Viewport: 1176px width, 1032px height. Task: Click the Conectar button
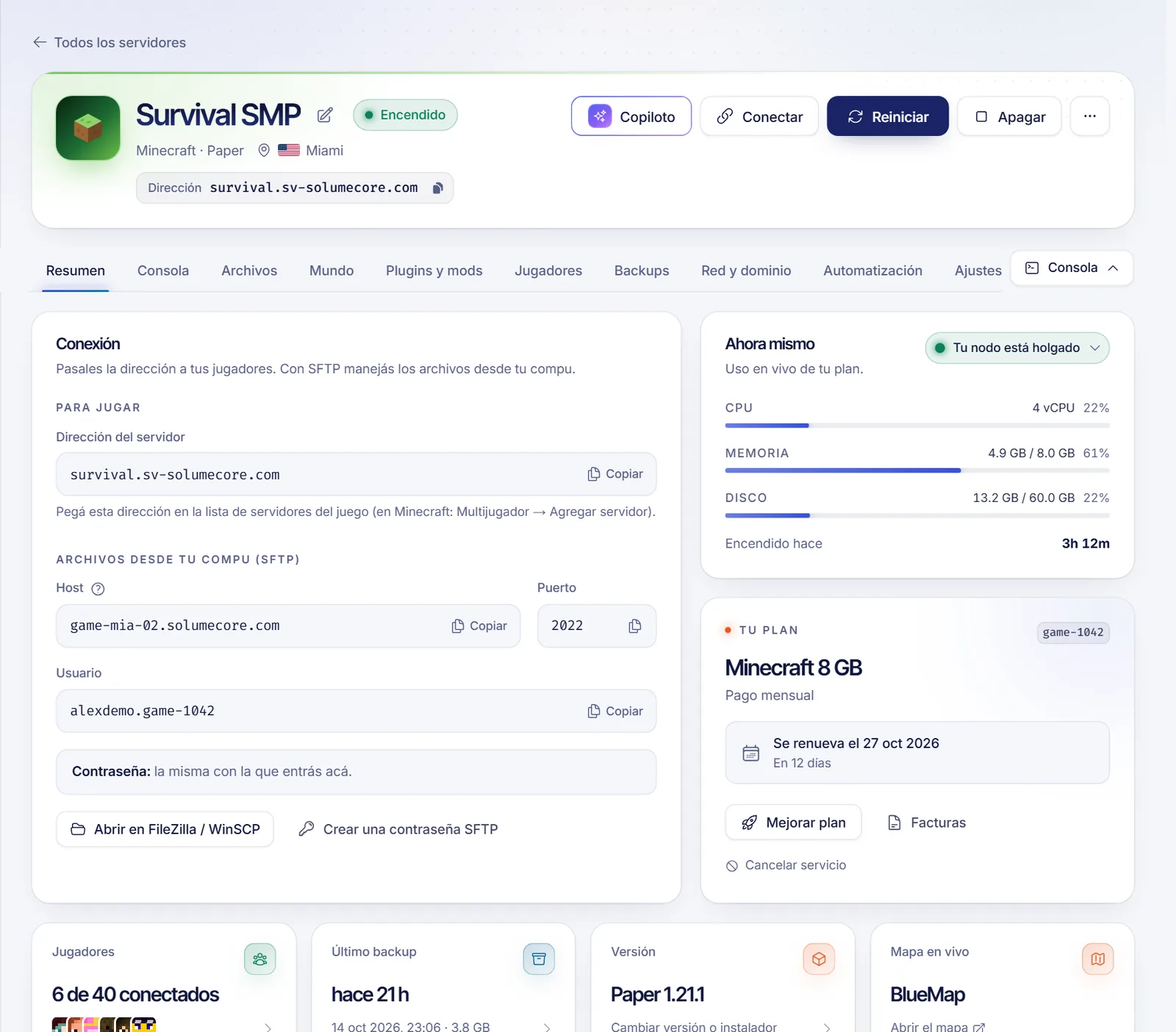[x=759, y=116]
